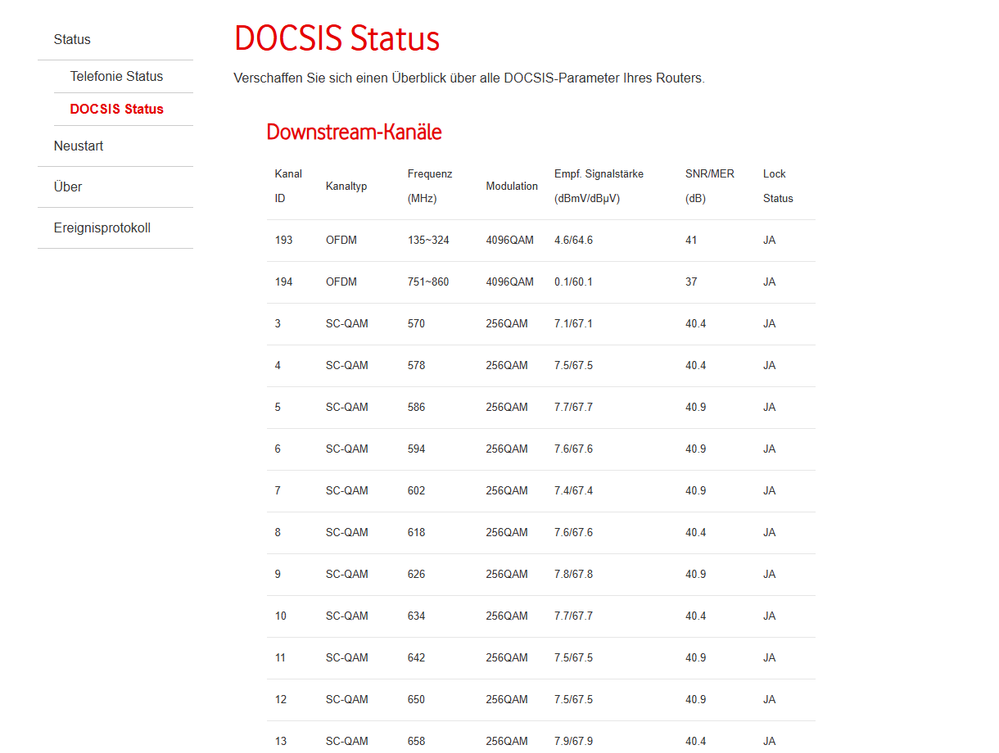Open Telefonie Status submenu entry
This screenshot has height=753, width=999.
(x=117, y=76)
